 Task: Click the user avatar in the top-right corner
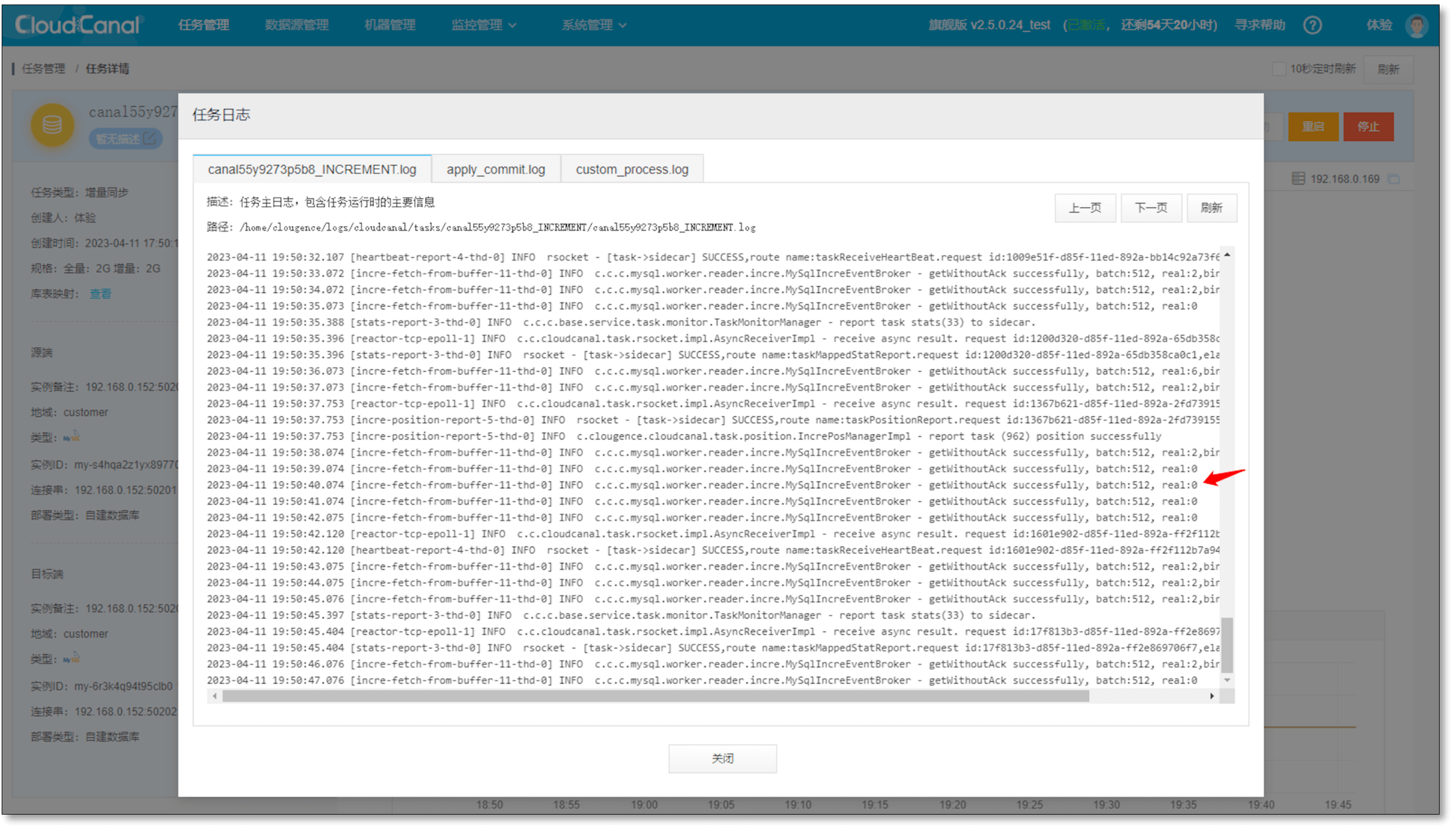pyautogui.click(x=1417, y=24)
